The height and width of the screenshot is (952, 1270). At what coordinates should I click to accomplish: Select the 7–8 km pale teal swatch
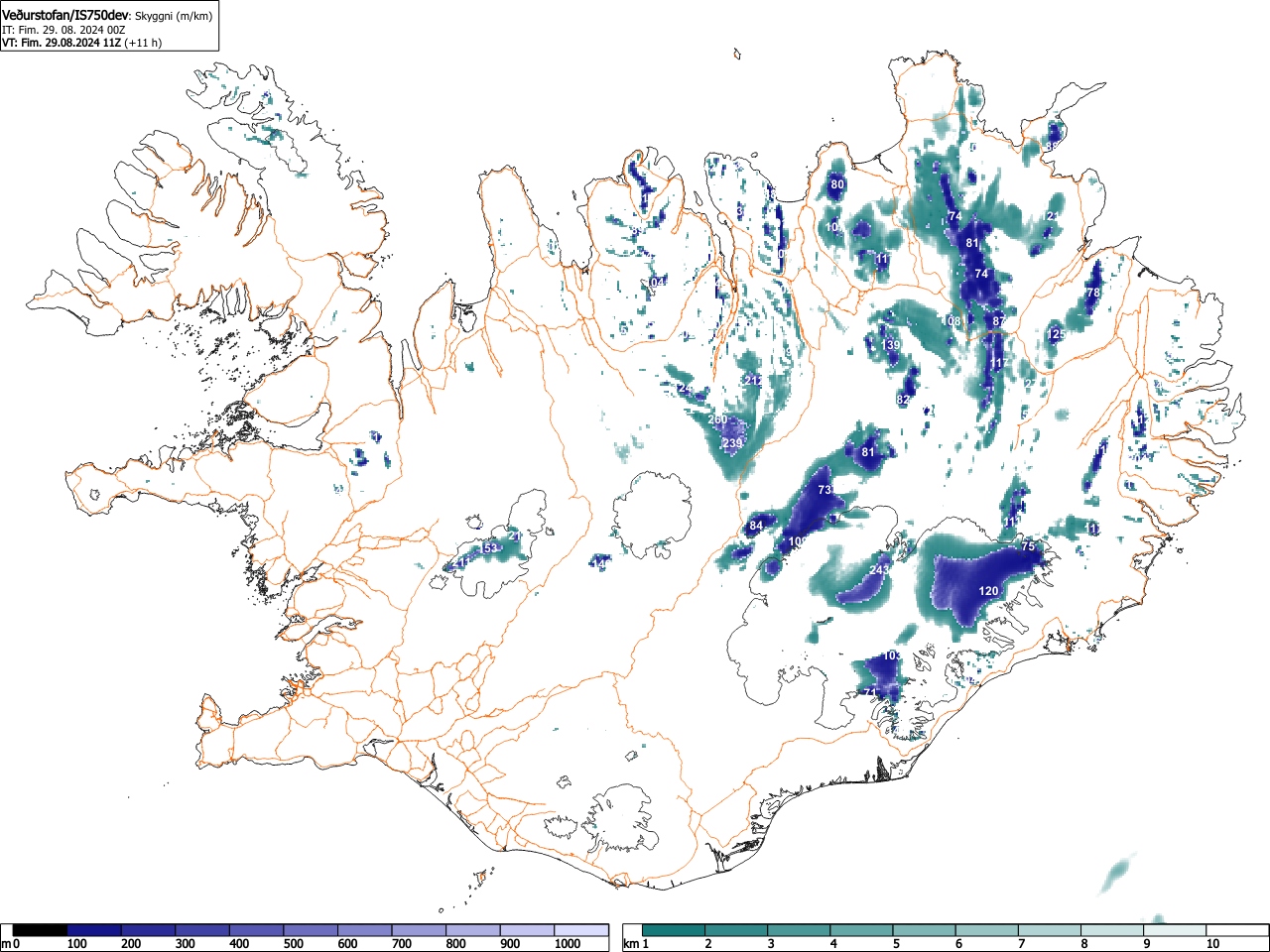point(1050,930)
